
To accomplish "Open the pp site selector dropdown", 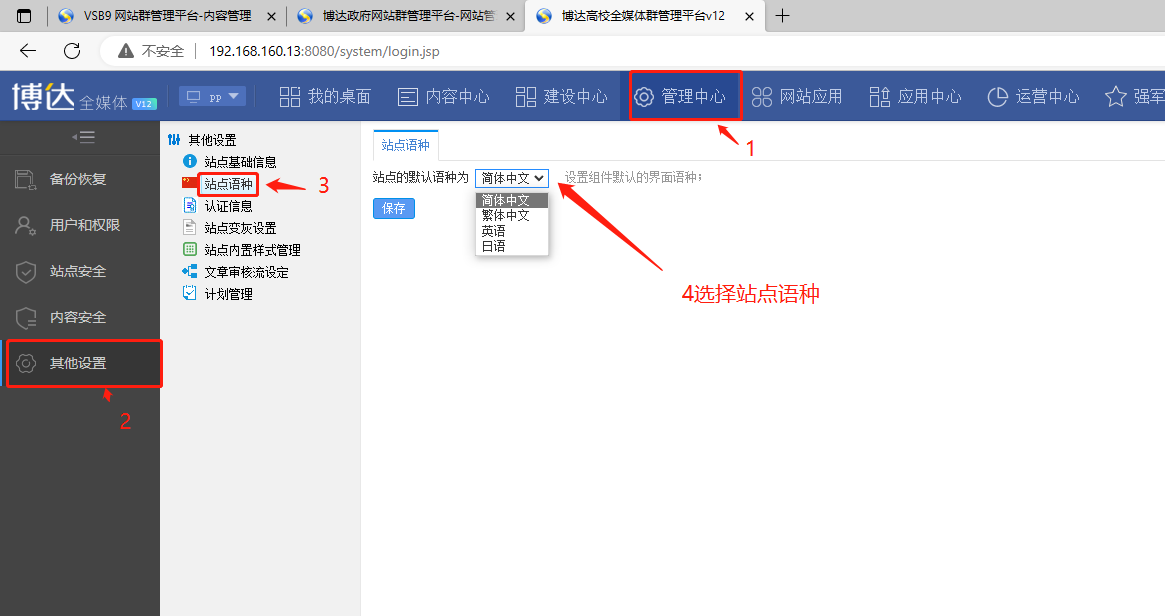I will [x=212, y=97].
